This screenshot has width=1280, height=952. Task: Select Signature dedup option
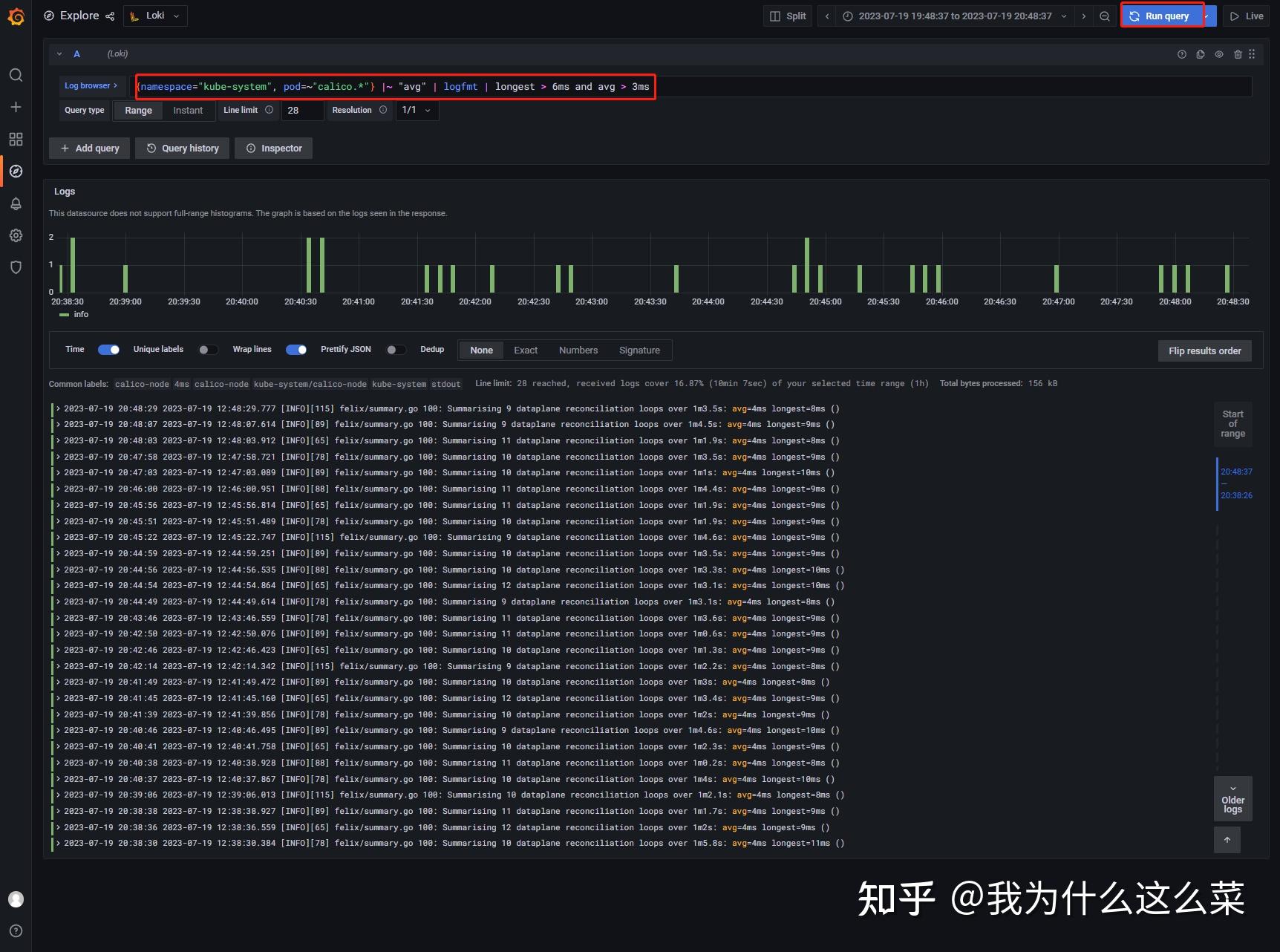click(639, 351)
